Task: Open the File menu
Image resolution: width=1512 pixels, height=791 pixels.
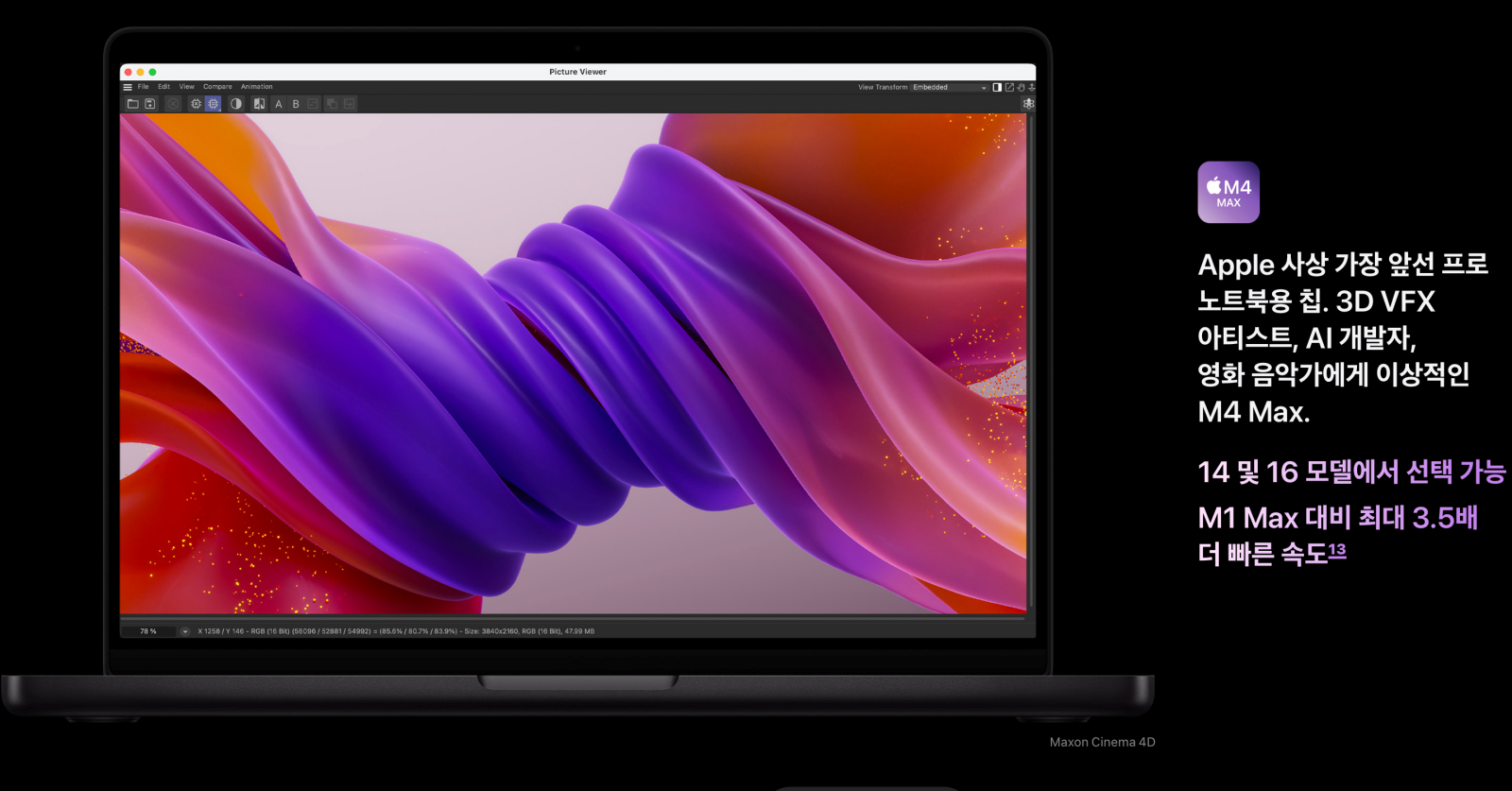Action: (x=144, y=87)
